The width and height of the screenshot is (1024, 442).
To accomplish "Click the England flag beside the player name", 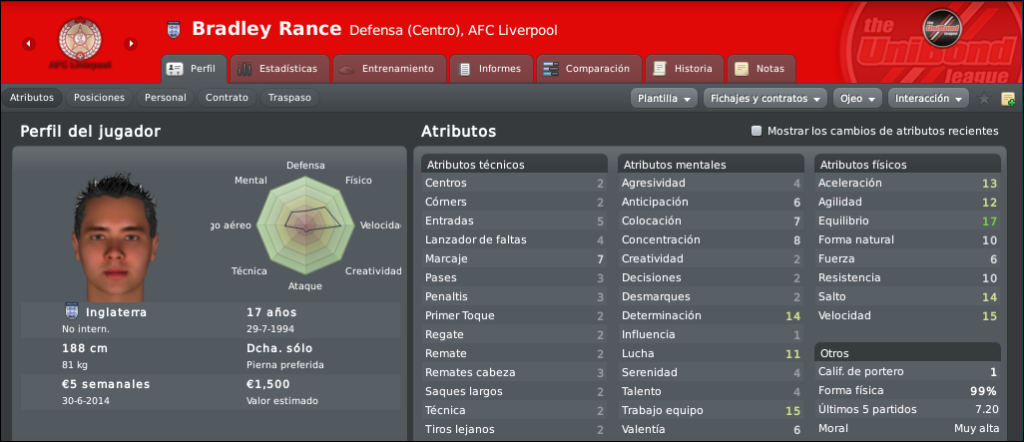I will pyautogui.click(x=173, y=29).
